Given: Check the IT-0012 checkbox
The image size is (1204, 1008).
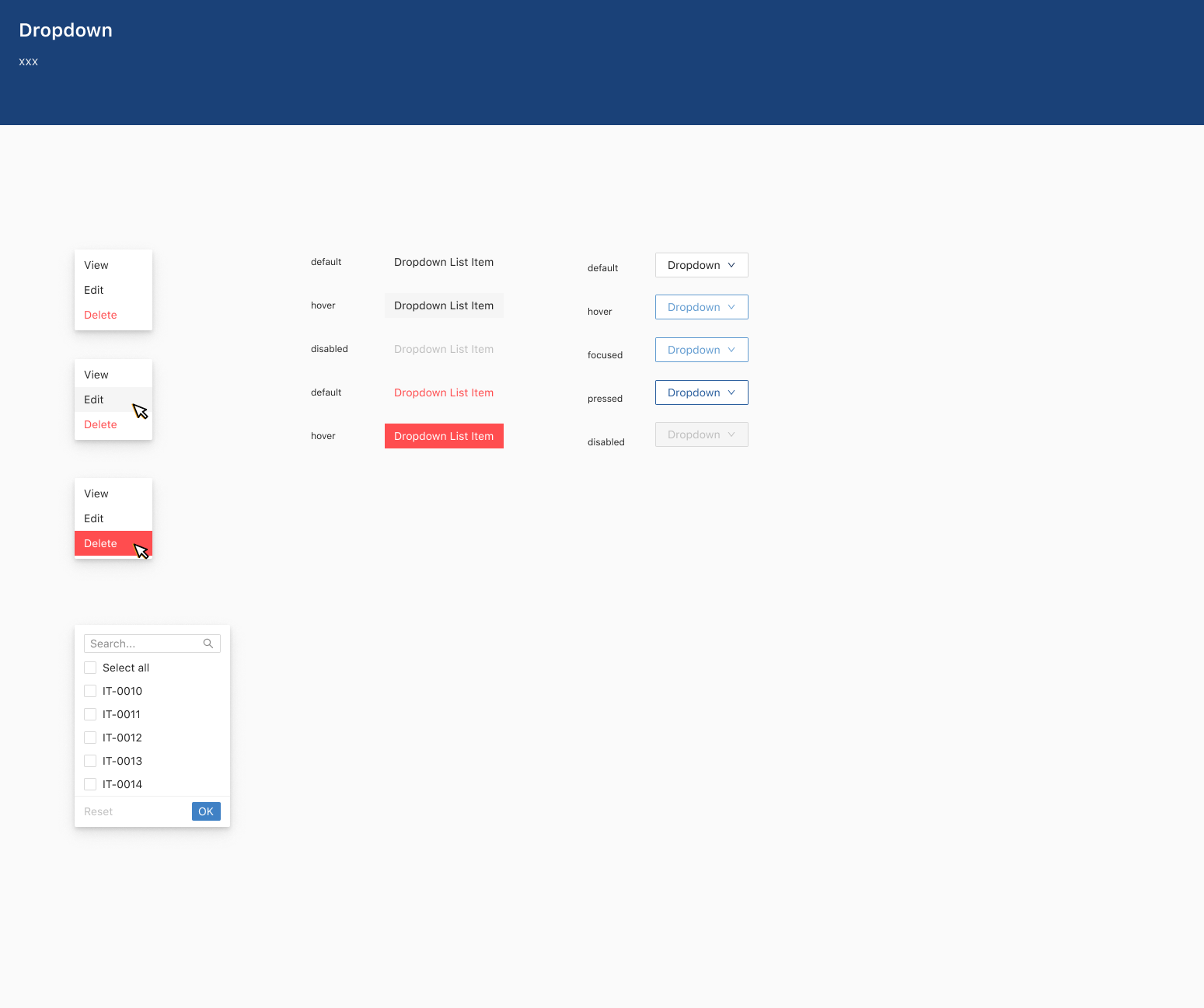Looking at the screenshot, I should [x=90, y=738].
